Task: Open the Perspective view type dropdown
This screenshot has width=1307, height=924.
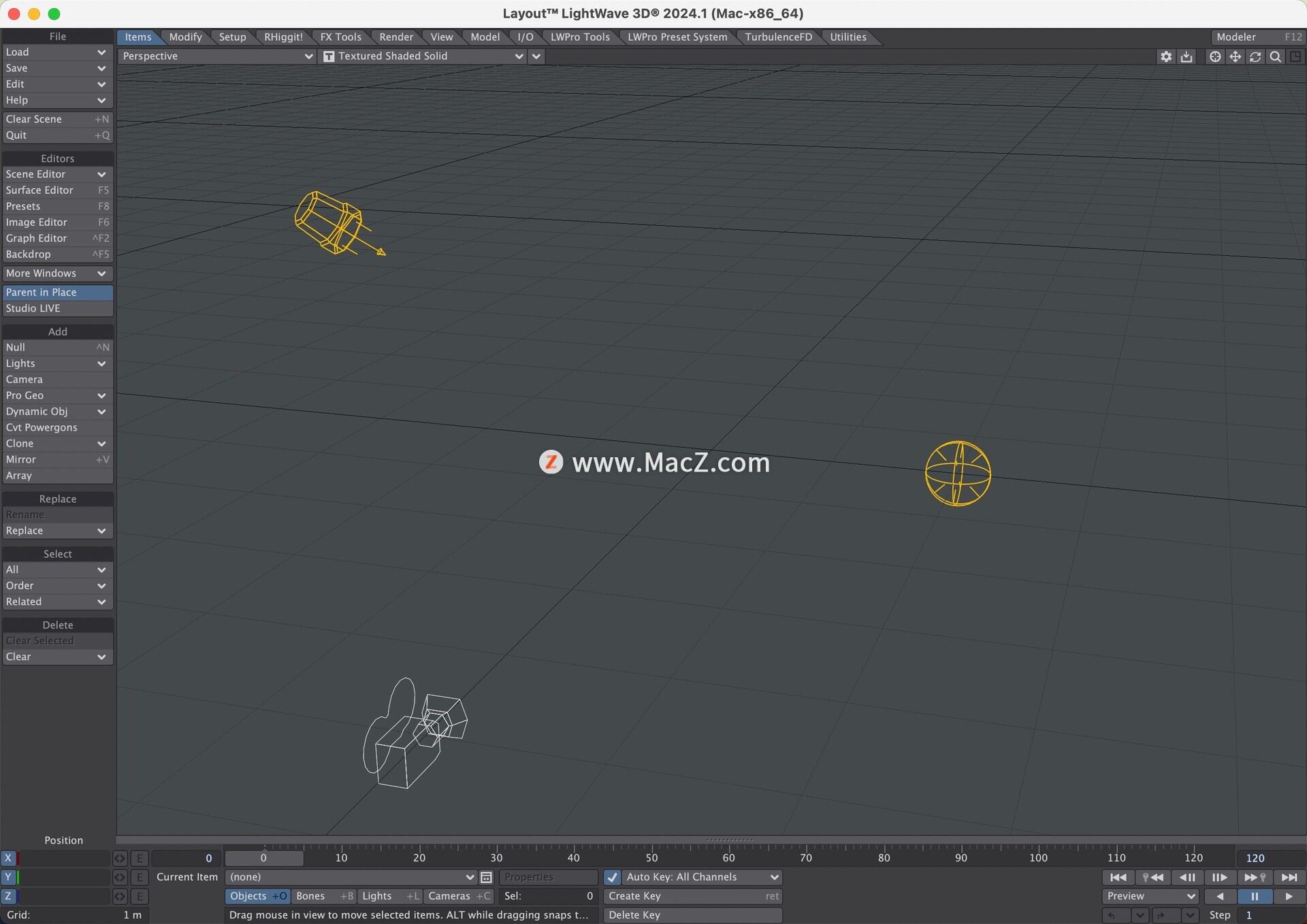Action: [x=216, y=56]
